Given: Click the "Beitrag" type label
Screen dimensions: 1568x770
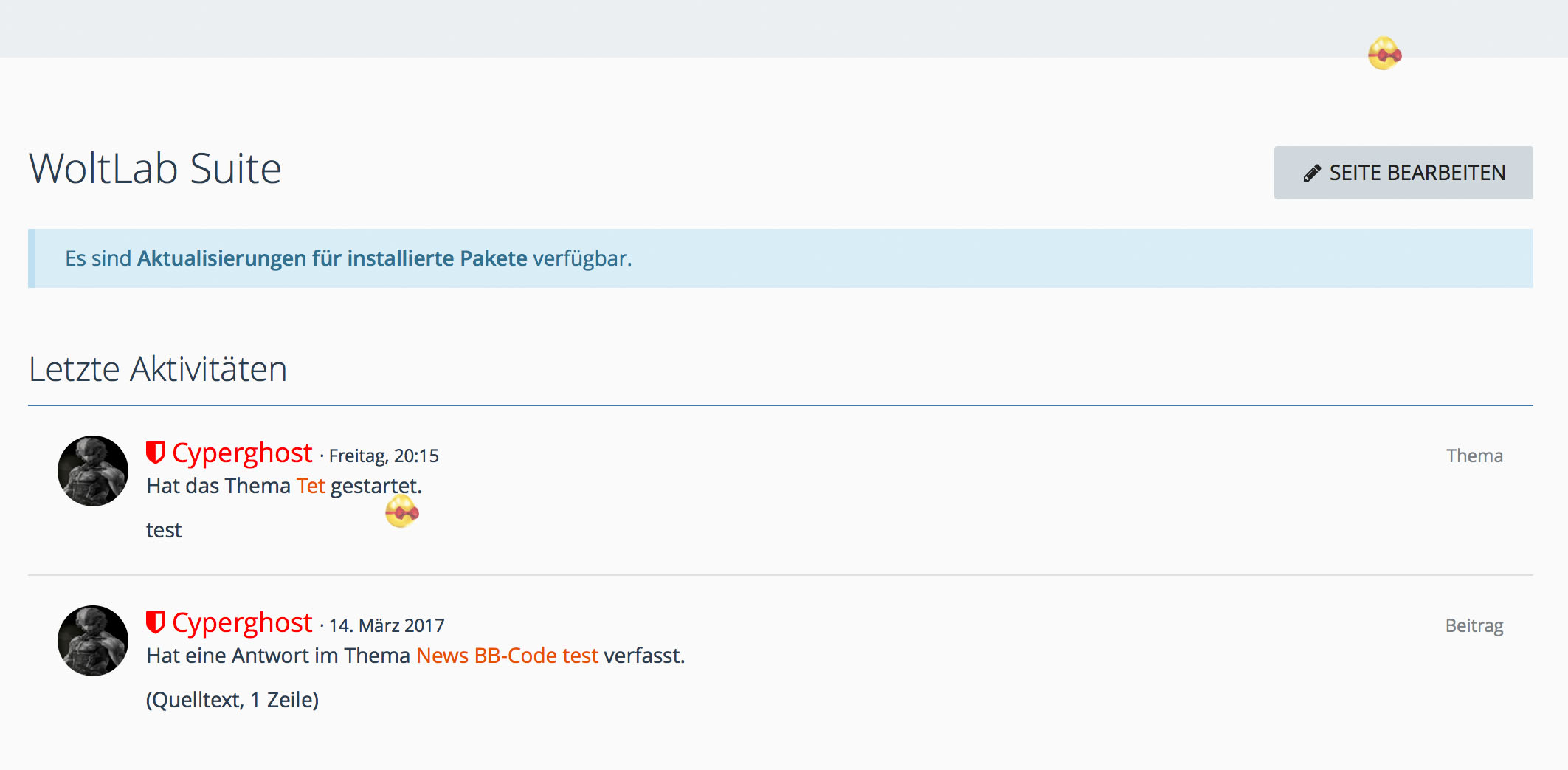Looking at the screenshot, I should tap(1474, 625).
